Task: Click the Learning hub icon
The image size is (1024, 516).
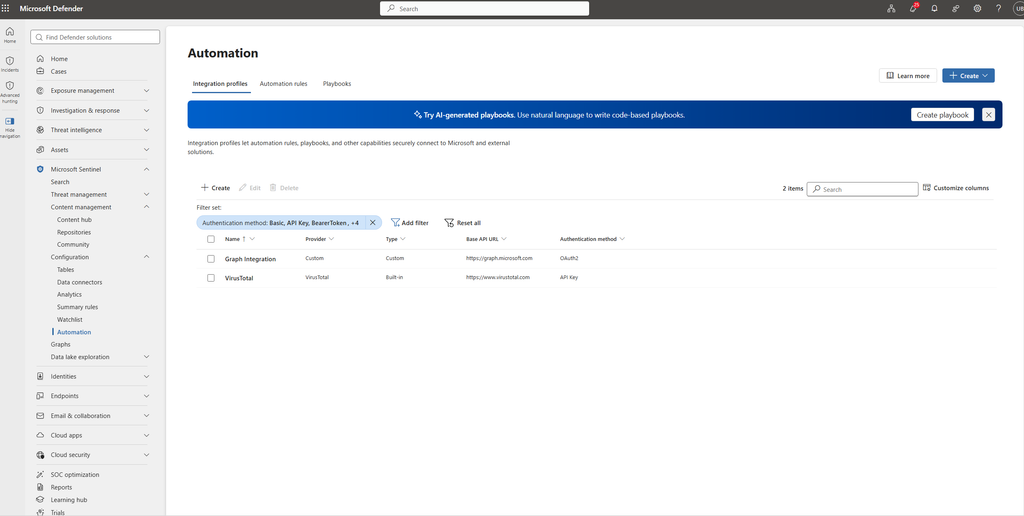Action: tap(40, 500)
